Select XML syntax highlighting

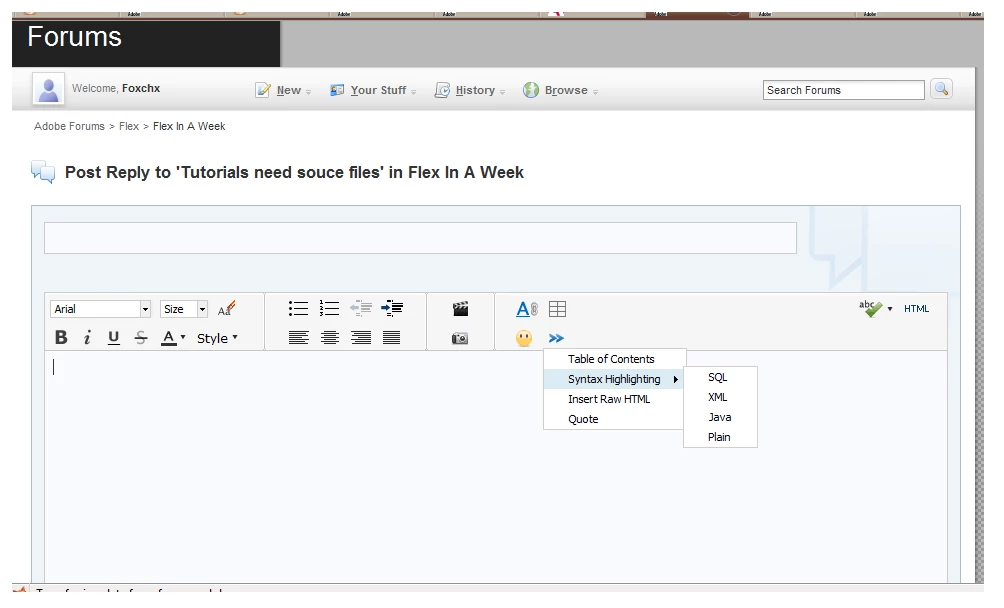[720, 397]
